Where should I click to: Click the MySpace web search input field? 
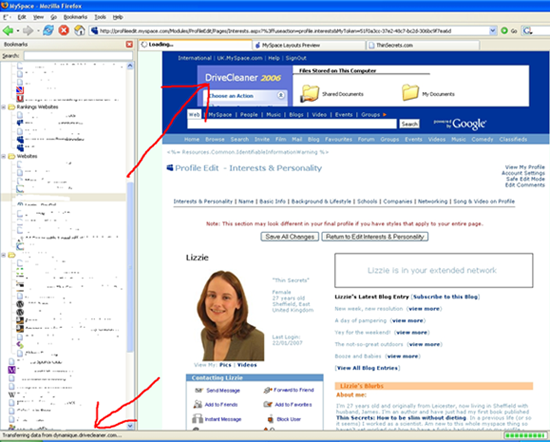pyautogui.click(x=292, y=124)
